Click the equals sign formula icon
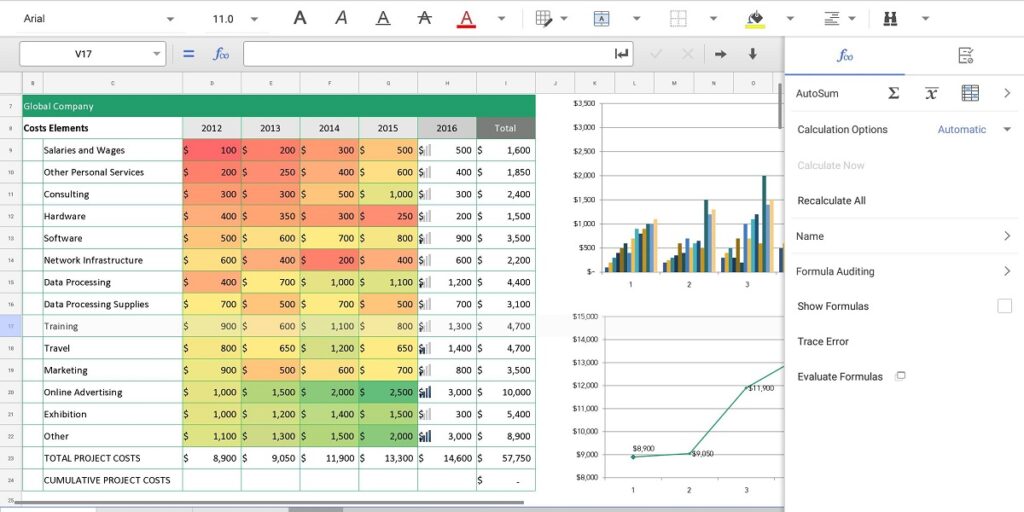 pos(188,54)
